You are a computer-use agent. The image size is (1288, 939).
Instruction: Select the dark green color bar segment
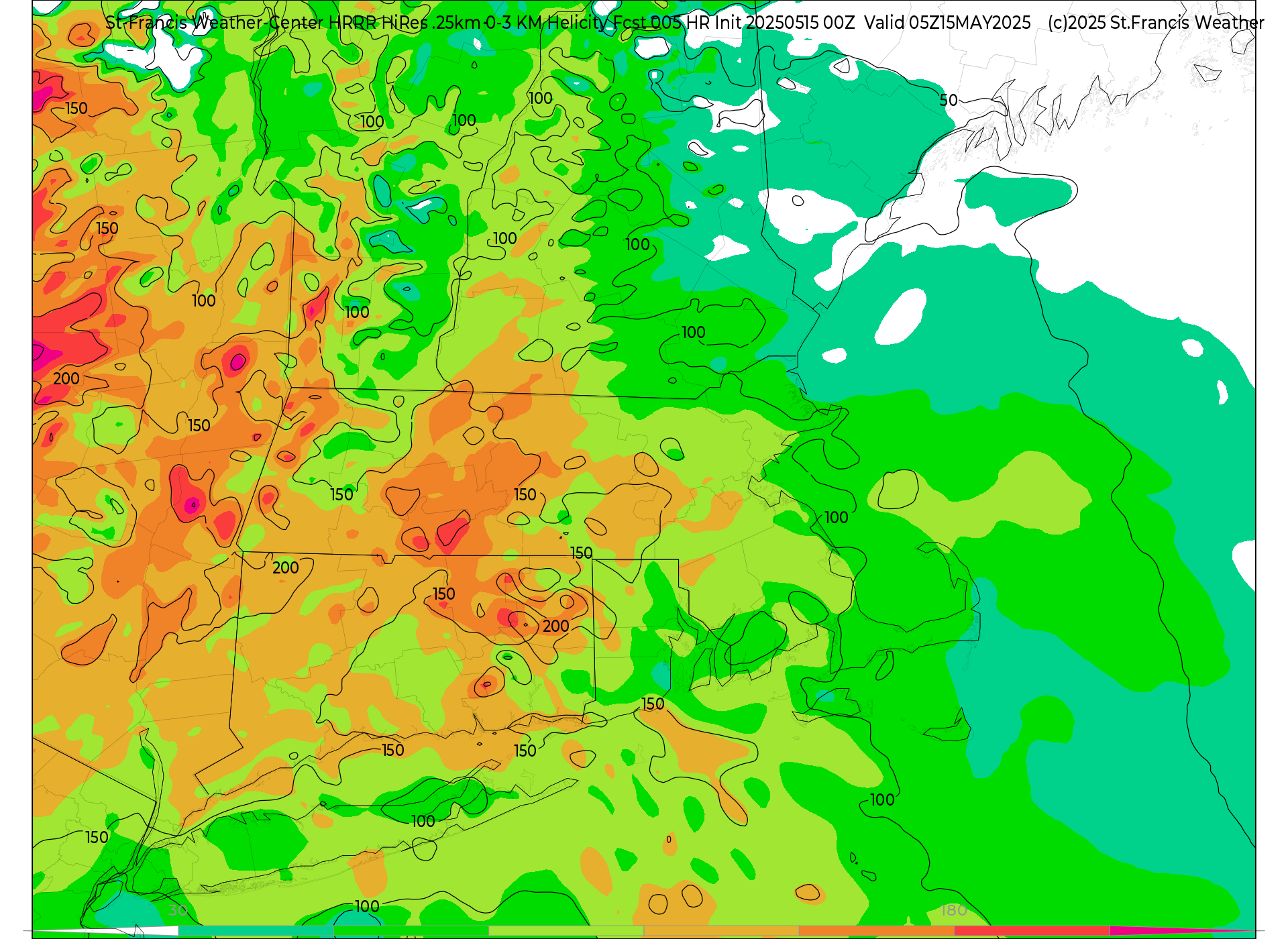[x=411, y=931]
